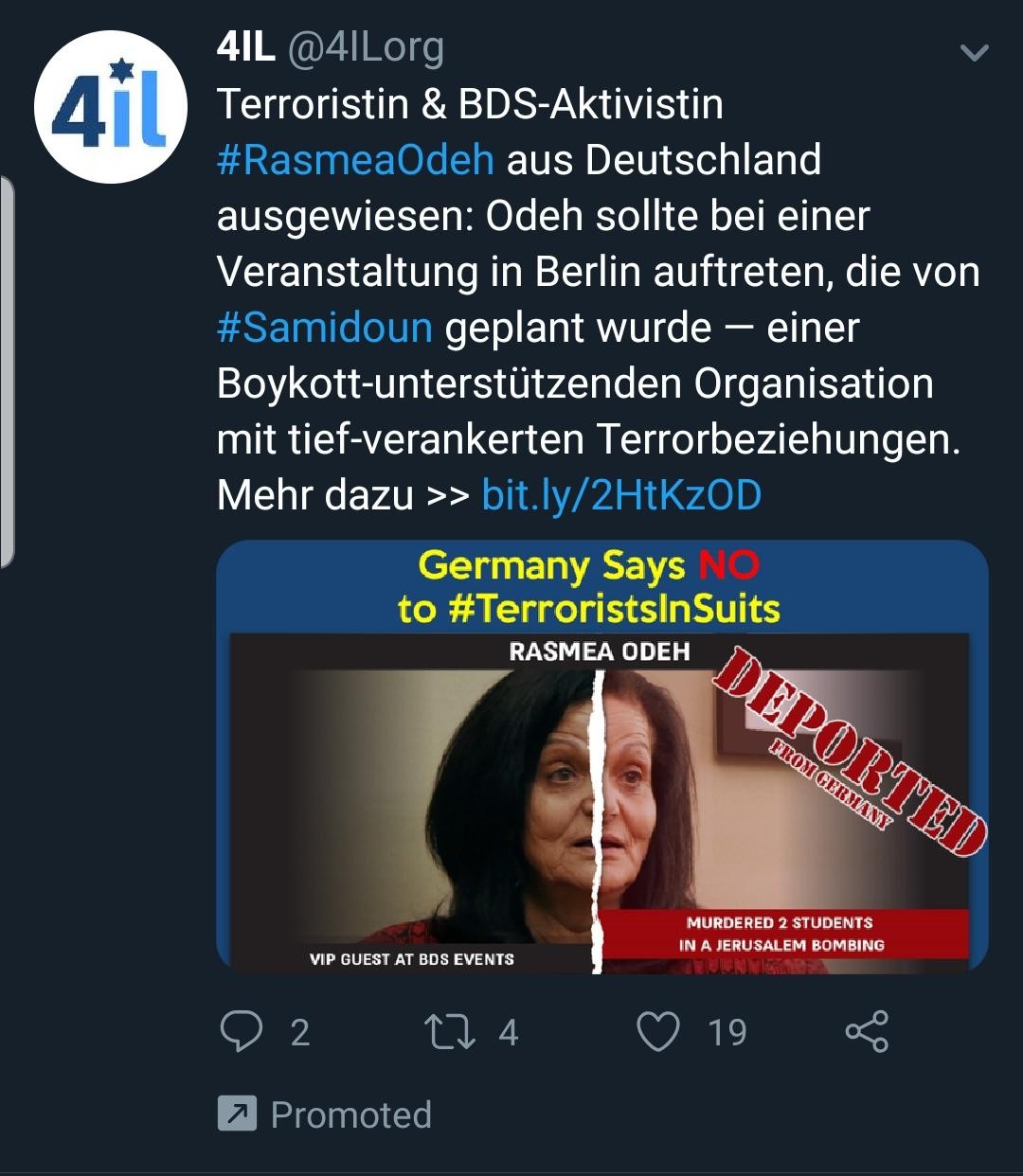
Task: Click the reply count 2
Action: [x=299, y=1032]
